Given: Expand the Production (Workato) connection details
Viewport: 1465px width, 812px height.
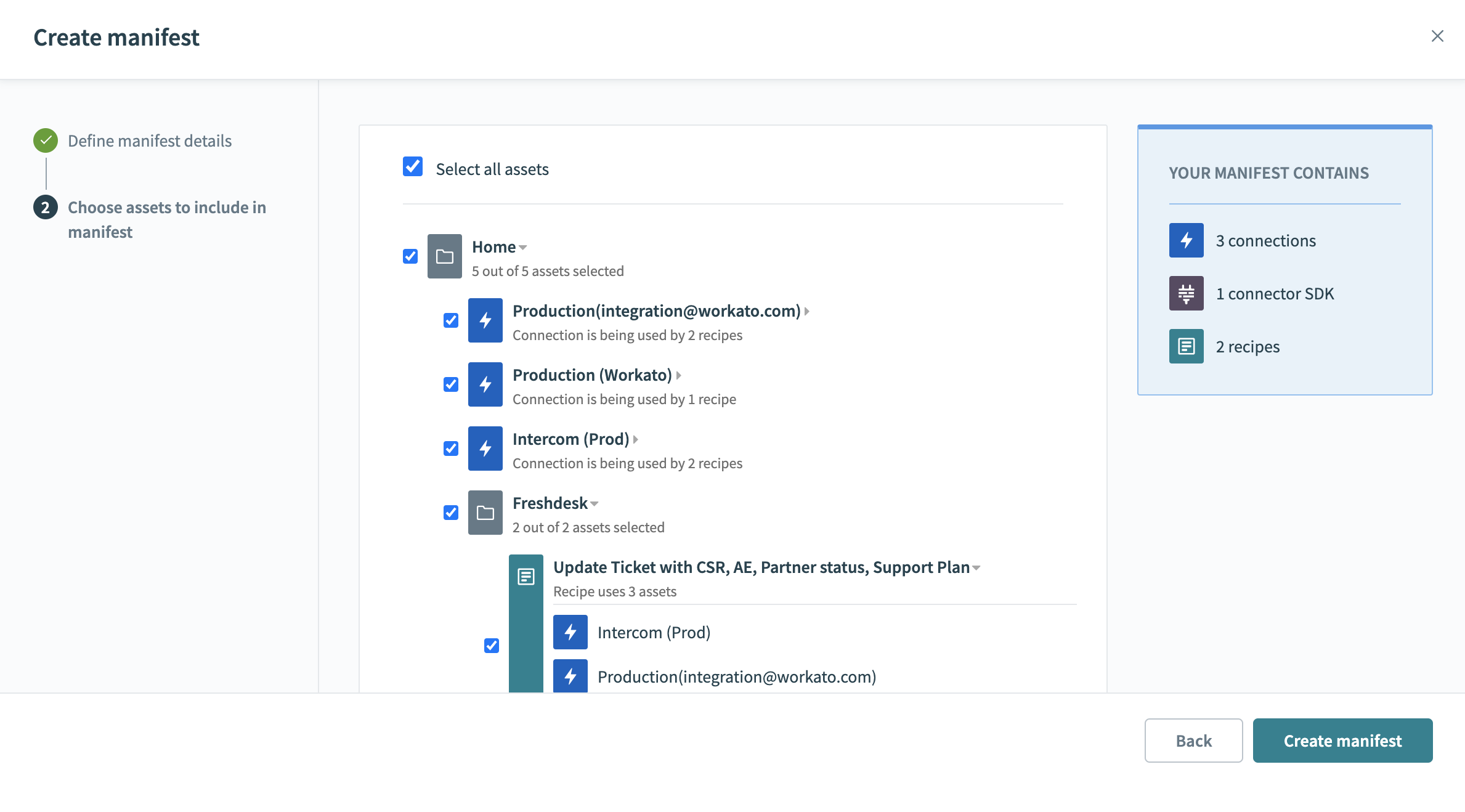Looking at the screenshot, I should point(678,375).
